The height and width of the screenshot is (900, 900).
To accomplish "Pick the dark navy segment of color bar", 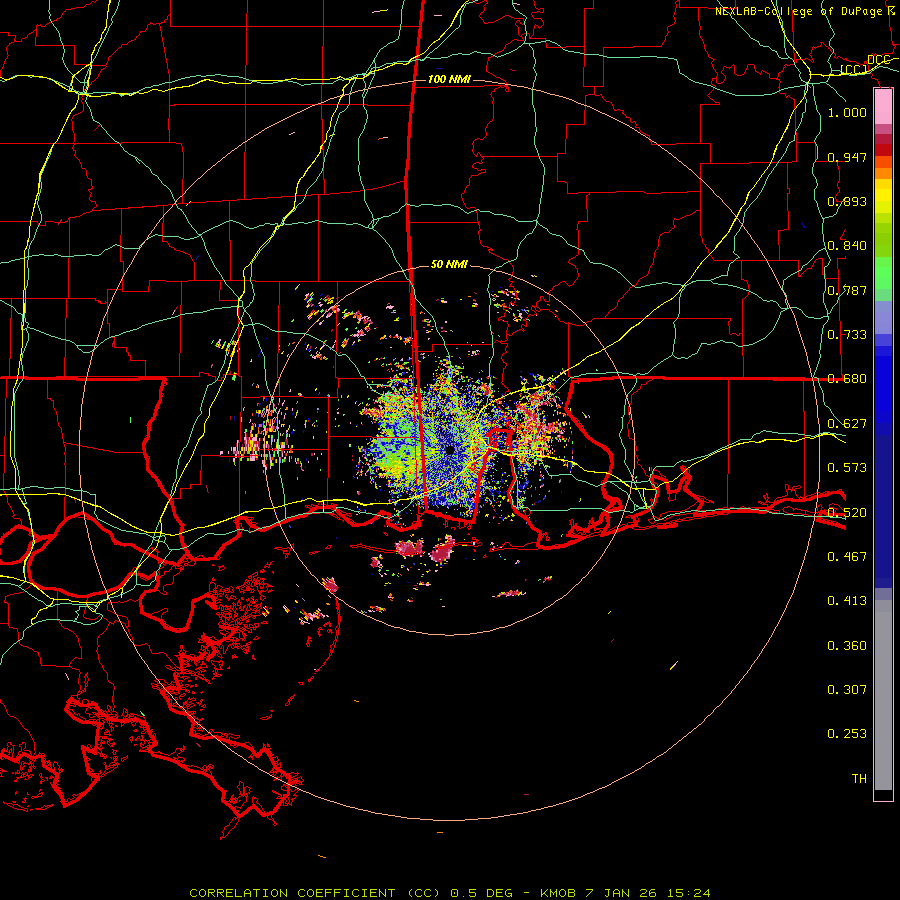I will click(883, 511).
